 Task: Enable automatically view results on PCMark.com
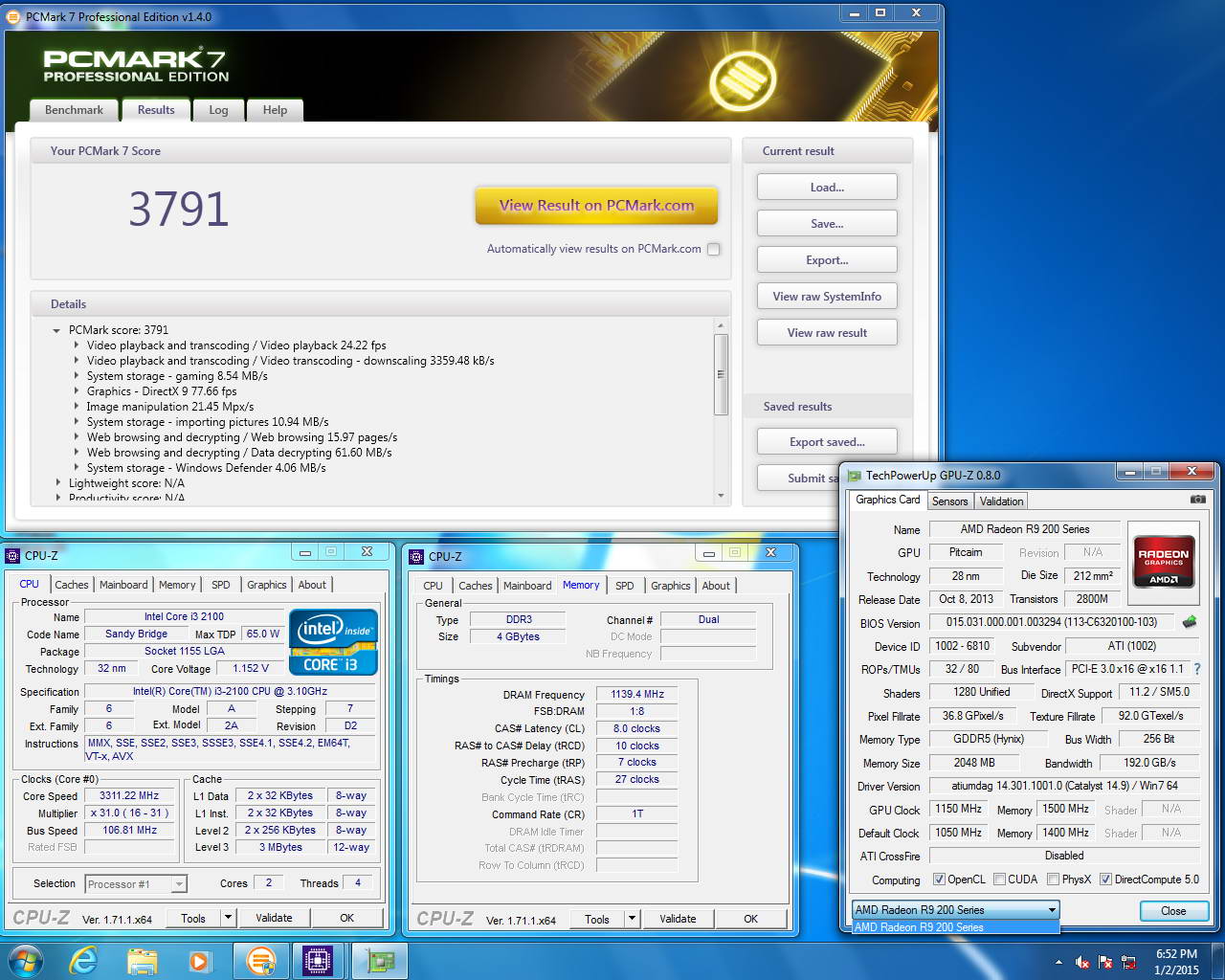713,249
